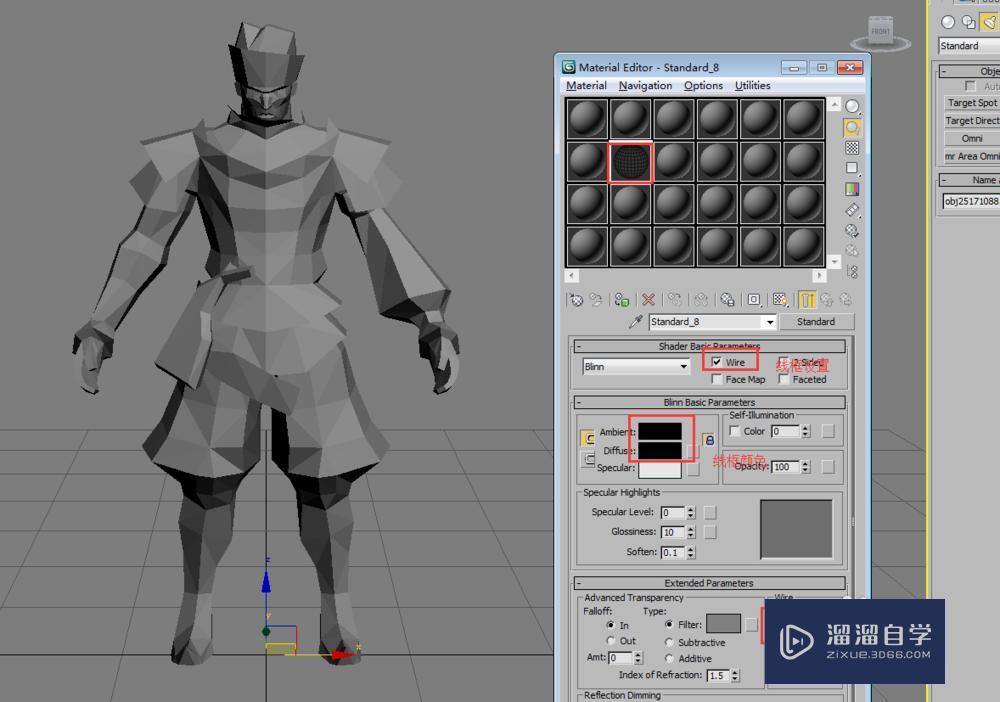Click the Diffuse black color swatch
Image resolution: width=1000 pixels, height=702 pixels.
659,451
